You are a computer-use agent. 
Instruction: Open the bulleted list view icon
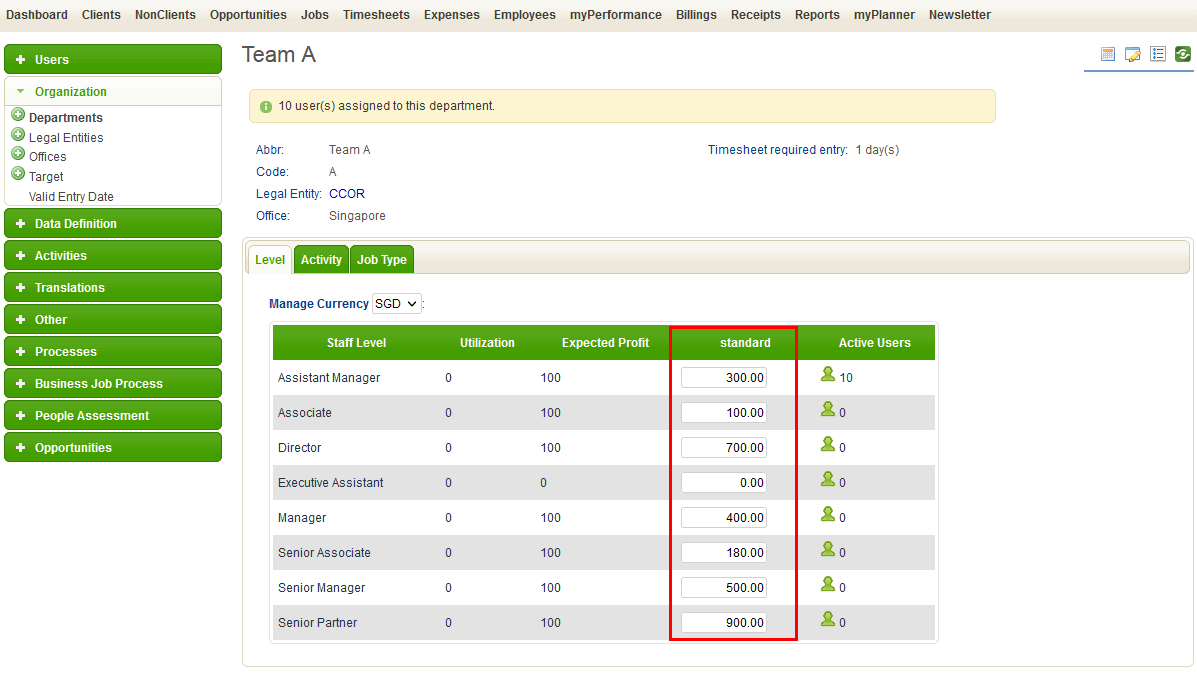1158,54
